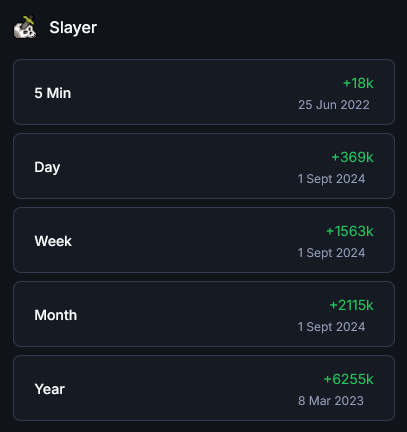407x432 pixels.
Task: Click the +6255k gained value
Action: 348,379
